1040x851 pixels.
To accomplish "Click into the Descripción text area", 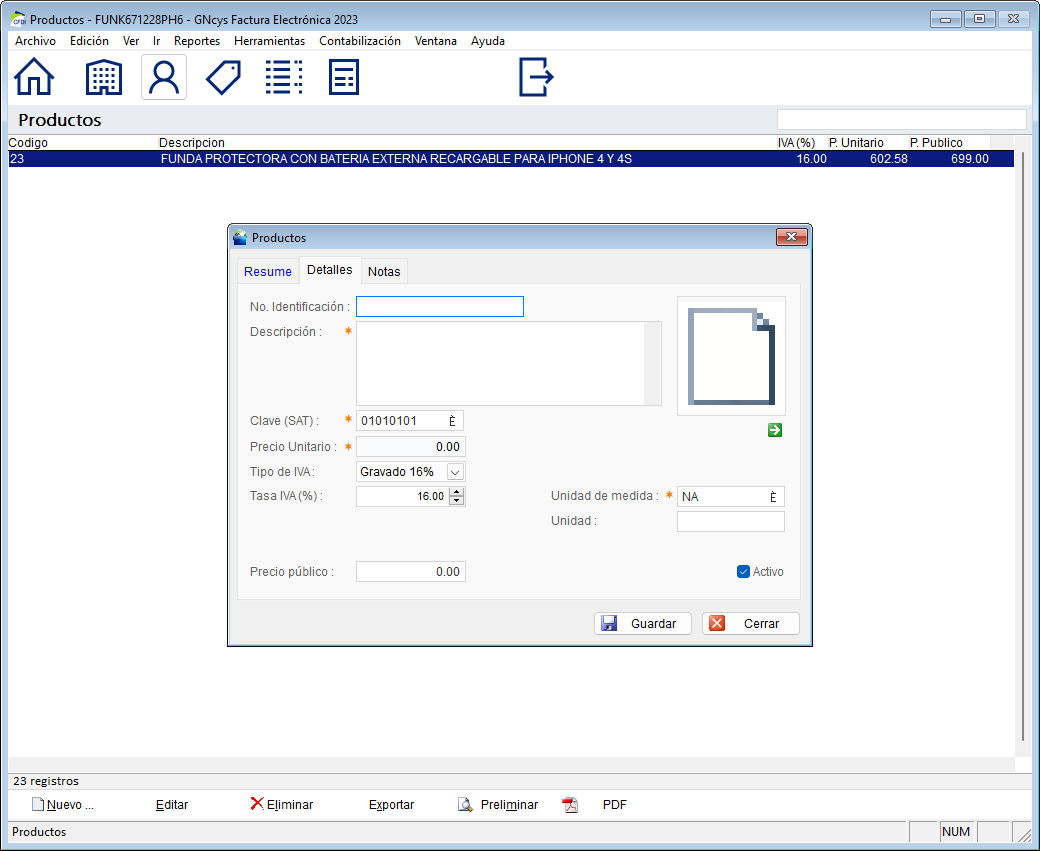I will tap(500, 363).
